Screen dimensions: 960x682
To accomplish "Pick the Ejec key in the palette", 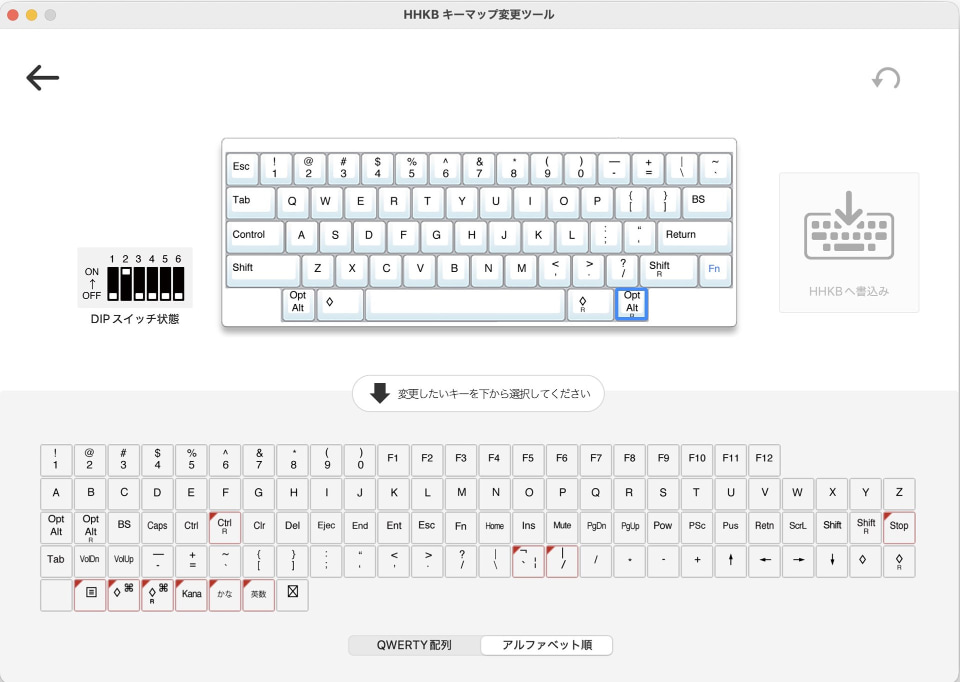I will pos(326,527).
